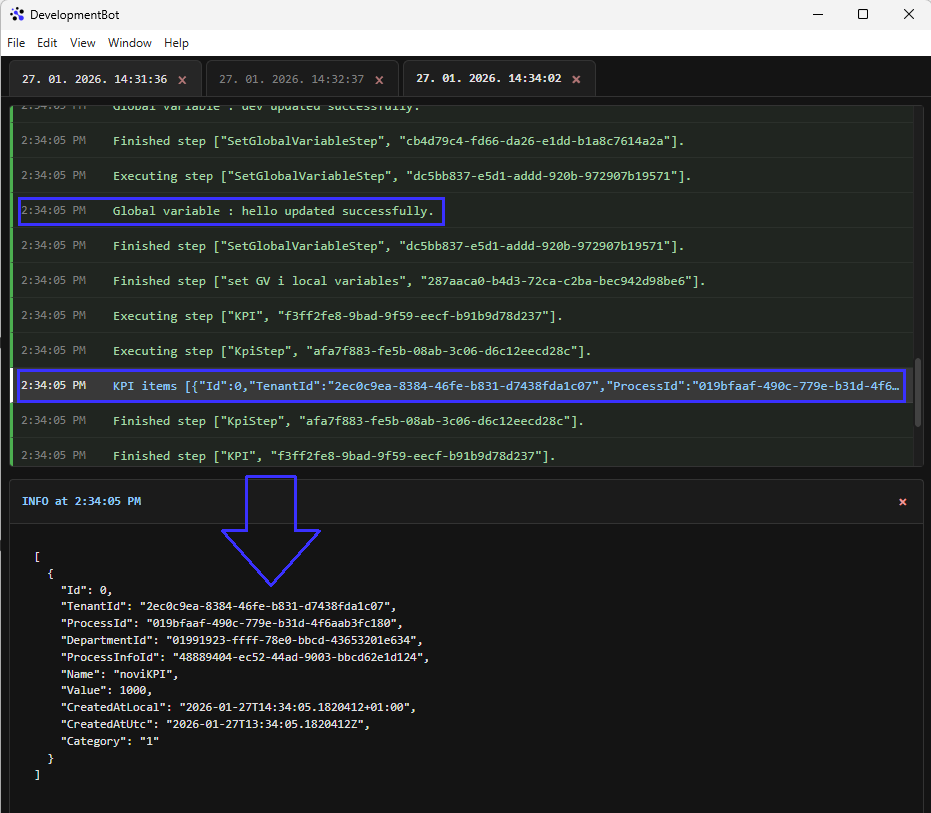Open the Edit menu
The width and height of the screenshot is (931, 813).
point(47,43)
